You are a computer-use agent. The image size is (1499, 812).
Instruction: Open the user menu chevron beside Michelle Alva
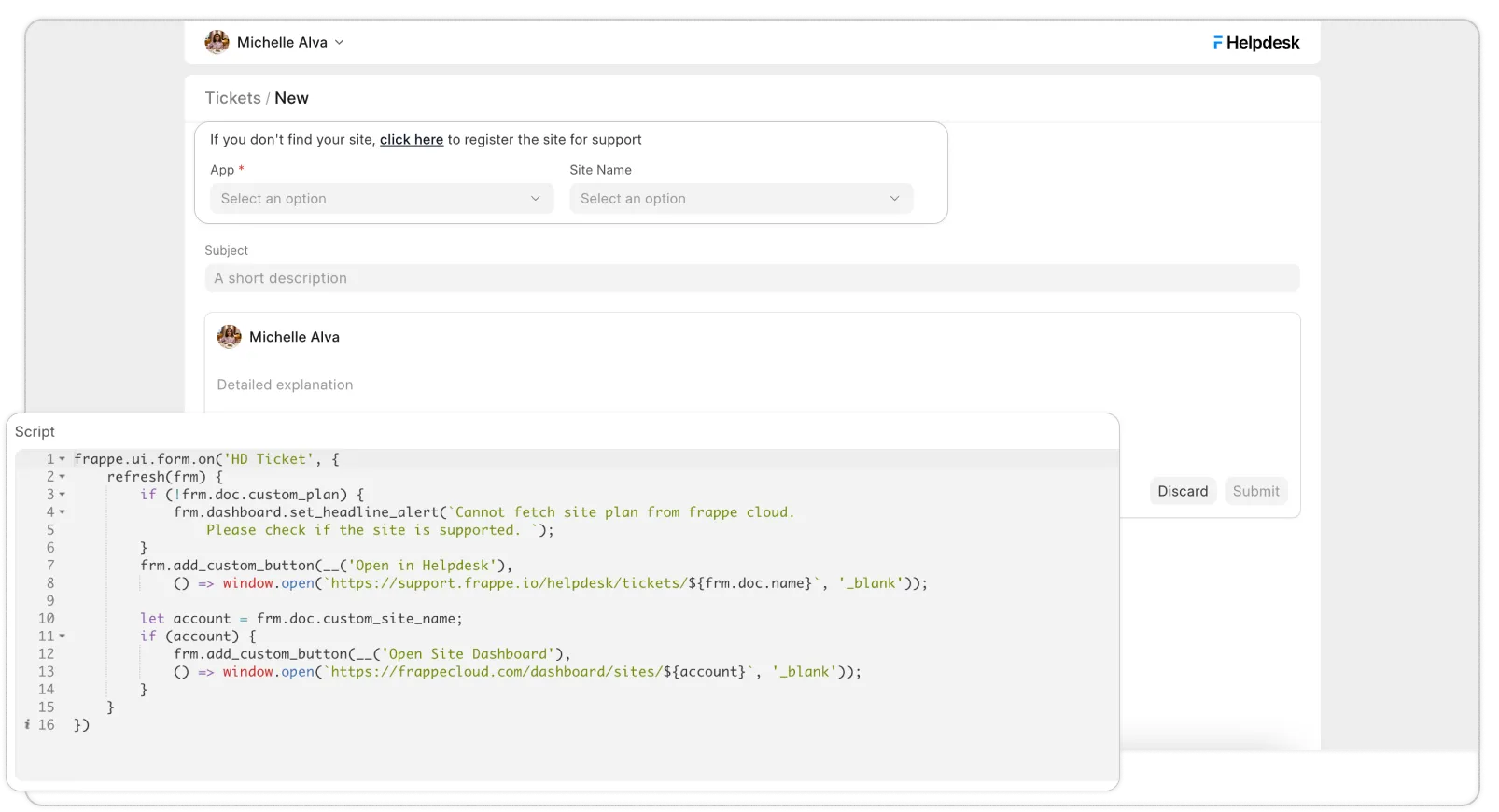(340, 42)
